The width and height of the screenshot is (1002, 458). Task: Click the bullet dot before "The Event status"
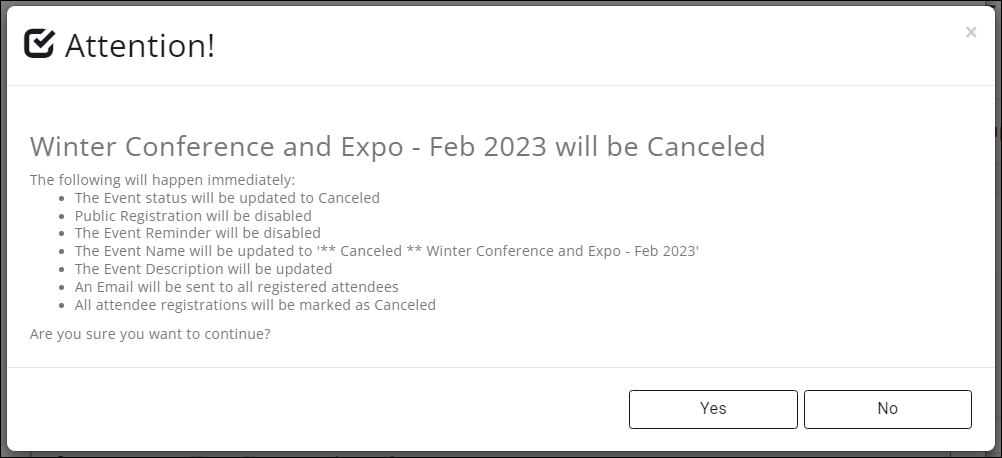[x=64, y=198]
